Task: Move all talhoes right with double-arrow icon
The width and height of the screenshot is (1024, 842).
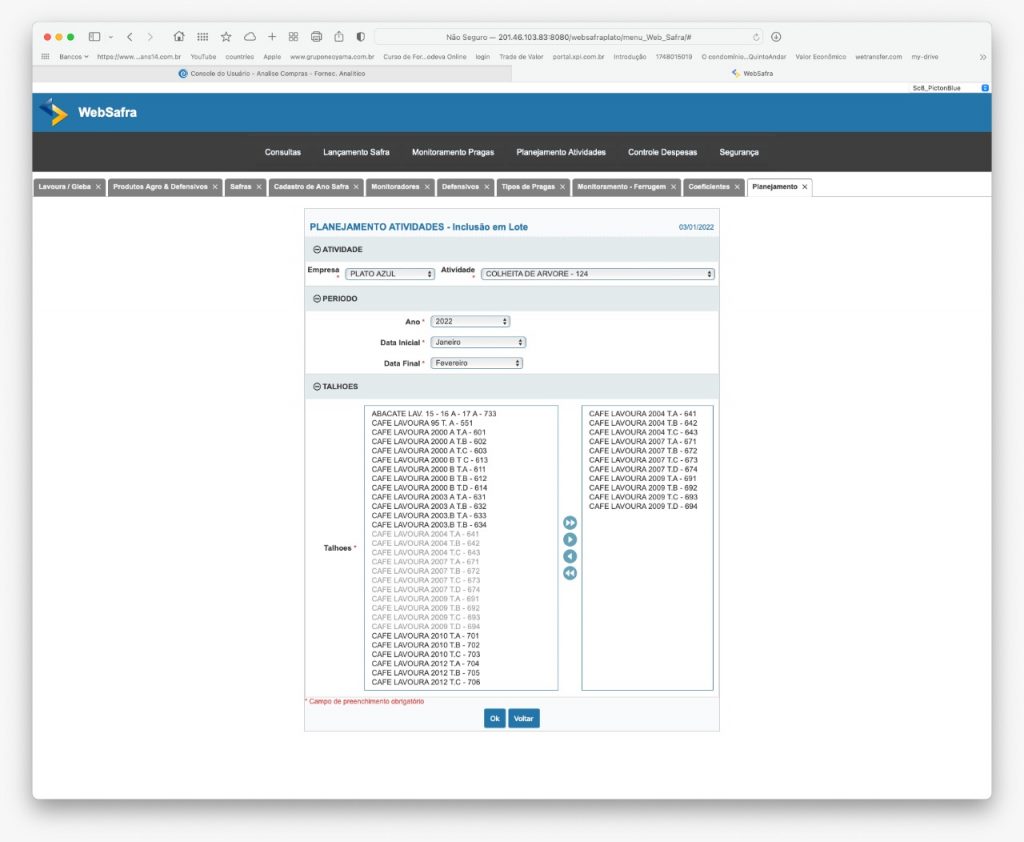Action: coord(569,523)
